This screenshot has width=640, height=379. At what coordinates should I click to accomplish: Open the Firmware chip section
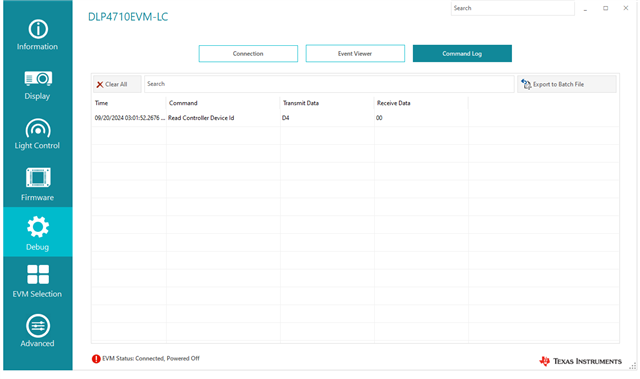38,184
